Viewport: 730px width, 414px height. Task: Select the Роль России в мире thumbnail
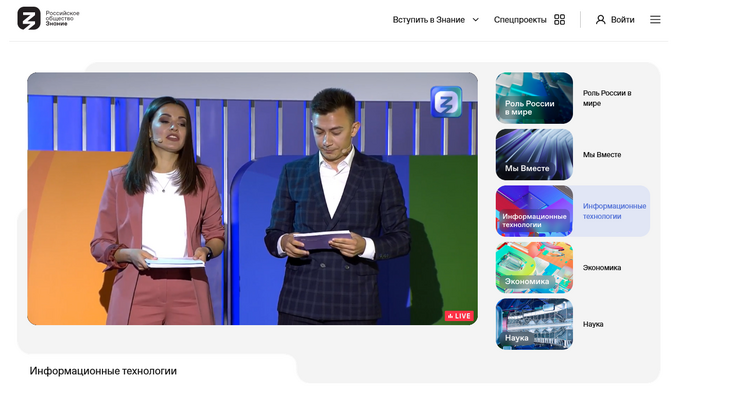(534, 98)
